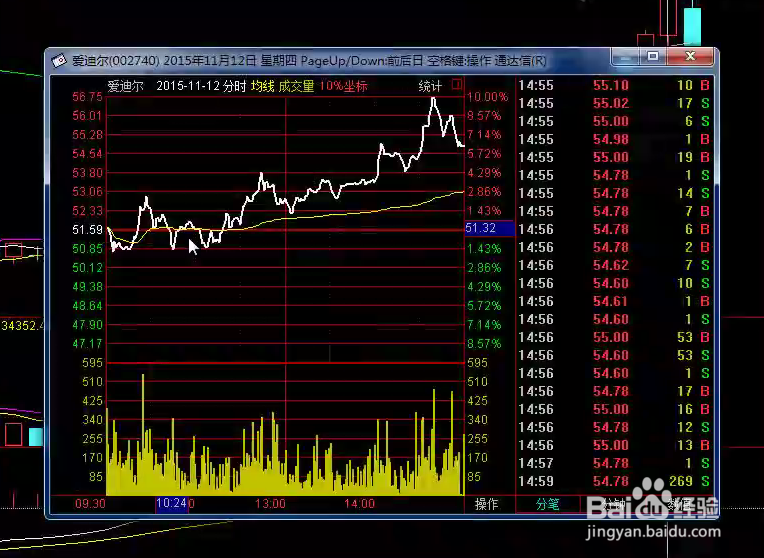Click the 56.75 top price axis label
The image size is (764, 558).
click(x=88, y=96)
